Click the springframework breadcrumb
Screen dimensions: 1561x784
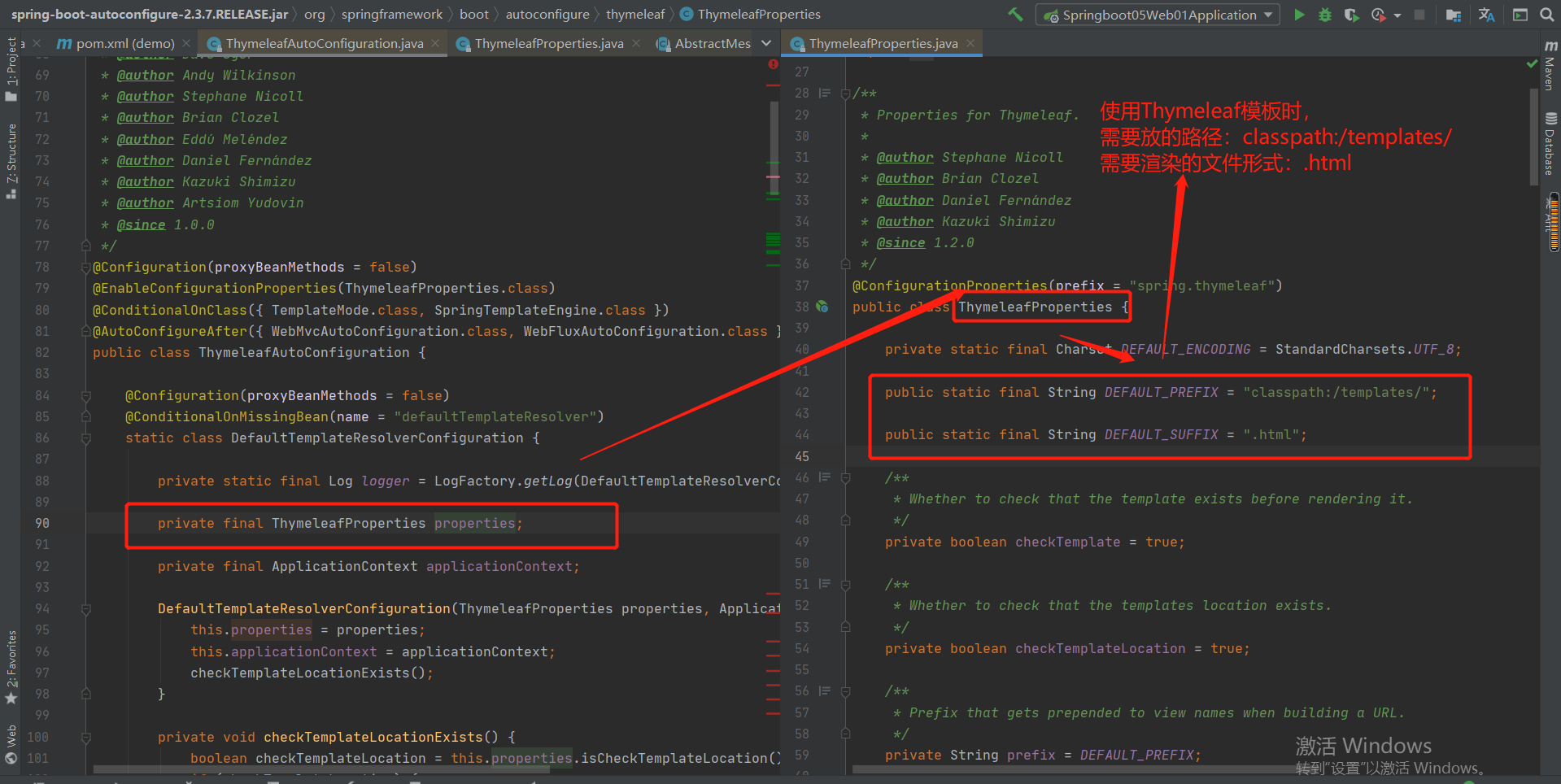point(392,15)
